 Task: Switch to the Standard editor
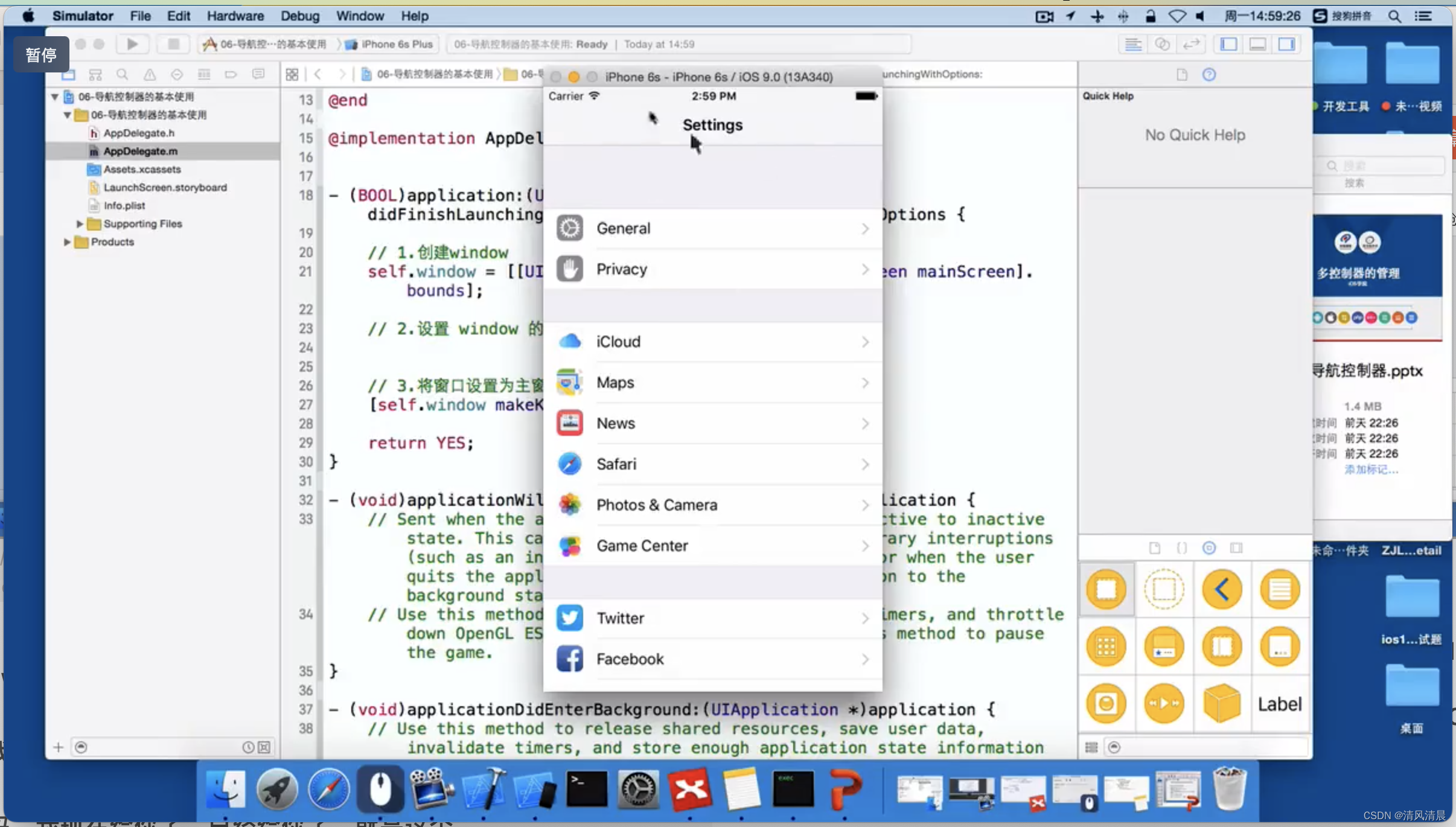pos(1133,44)
